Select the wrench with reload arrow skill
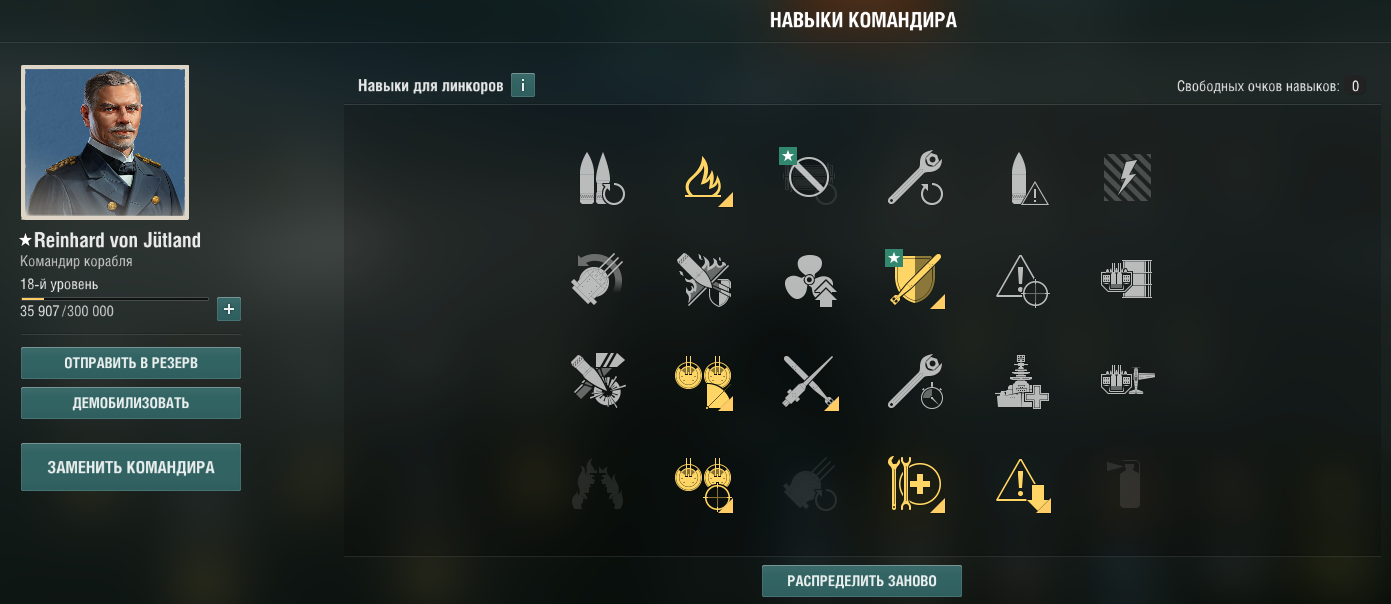Screen dimensions: 1391x604 pos(915,179)
